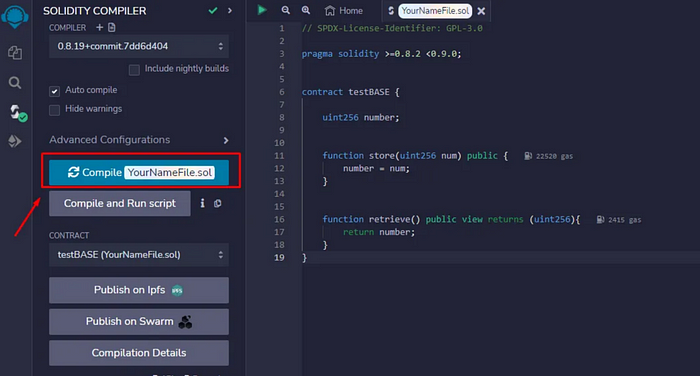
Task: Run the script with the green play icon
Action: (262, 10)
